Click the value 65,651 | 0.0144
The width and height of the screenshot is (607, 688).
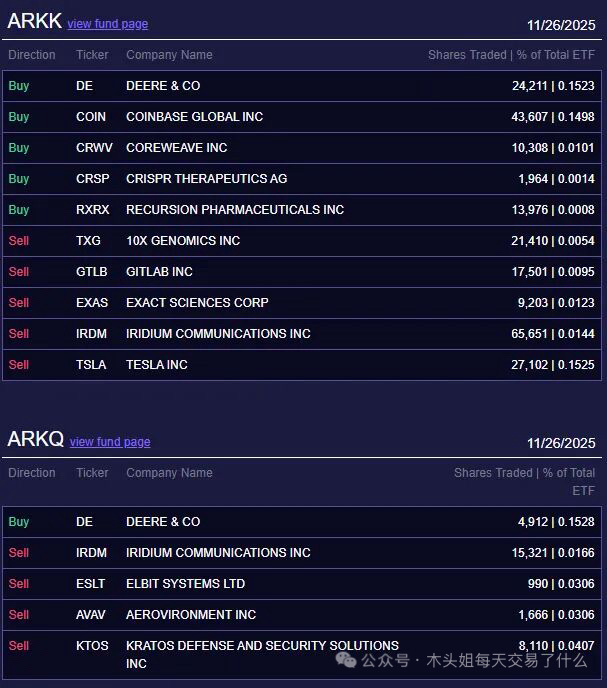(x=553, y=334)
